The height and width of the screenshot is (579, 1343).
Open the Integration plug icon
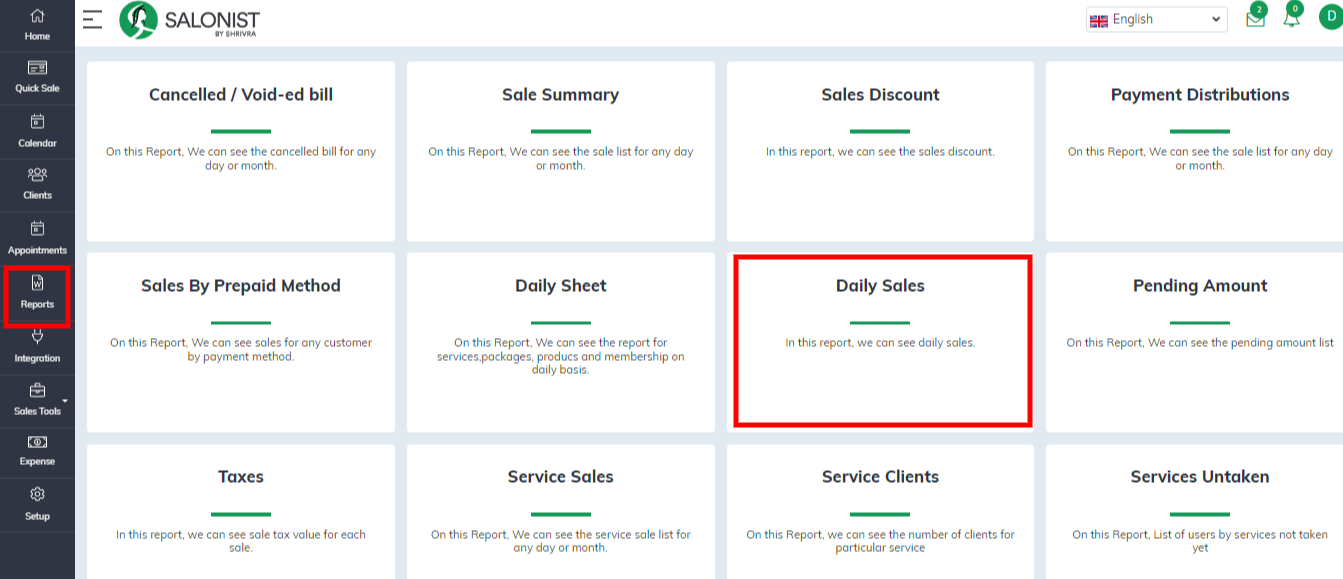[37, 337]
